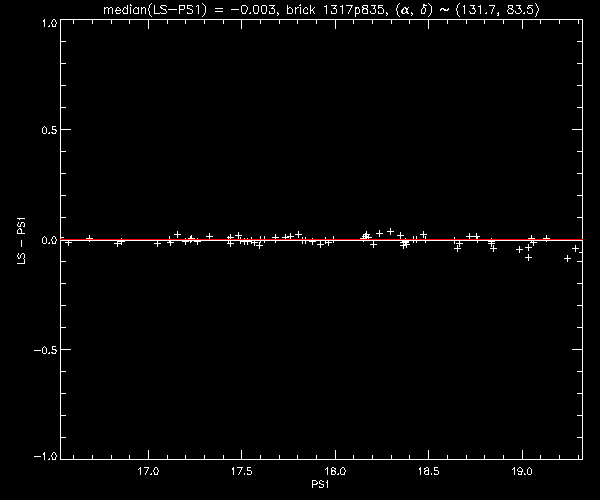This screenshot has height=500, width=600.
Task: Click the red median line
Action: pyautogui.click(x=321, y=240)
